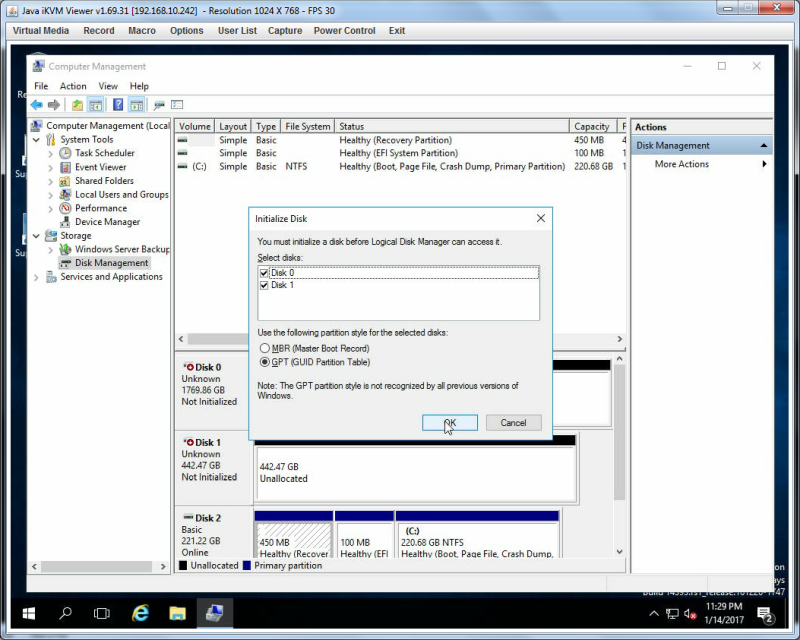Collapse the System Tools tree node

[x=36, y=140]
